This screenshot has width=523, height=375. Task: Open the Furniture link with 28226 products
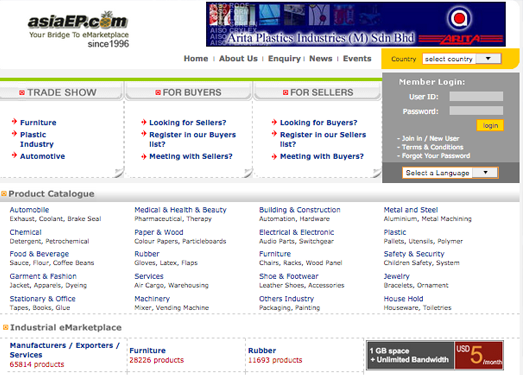click(x=147, y=351)
